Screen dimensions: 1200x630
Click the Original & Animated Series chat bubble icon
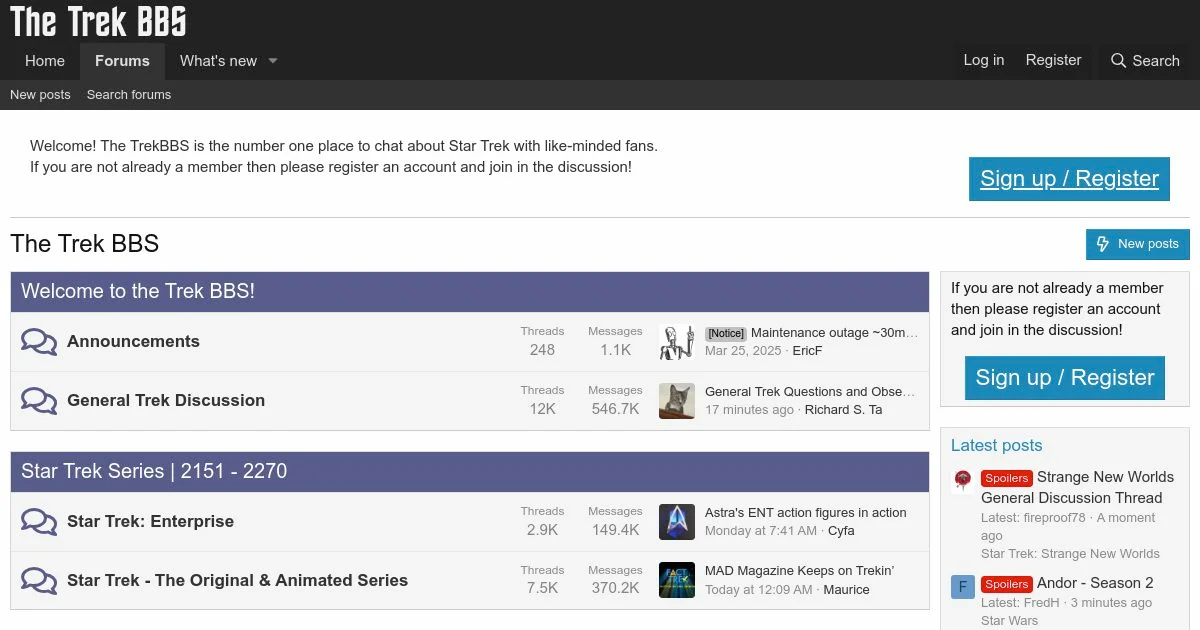pos(39,581)
